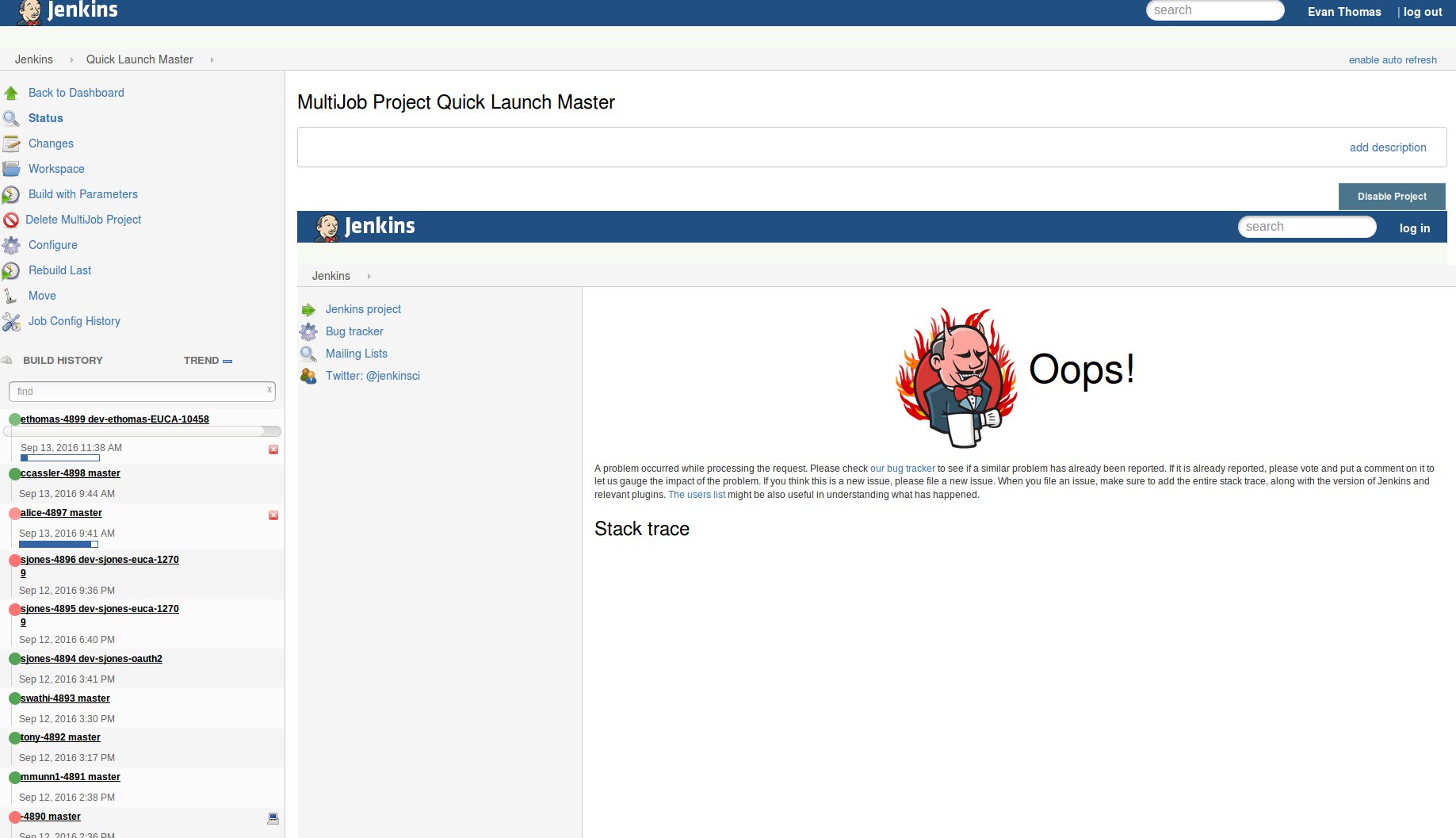
Task: Click status ball of ccassler-4898 build
Action: [x=14, y=473]
